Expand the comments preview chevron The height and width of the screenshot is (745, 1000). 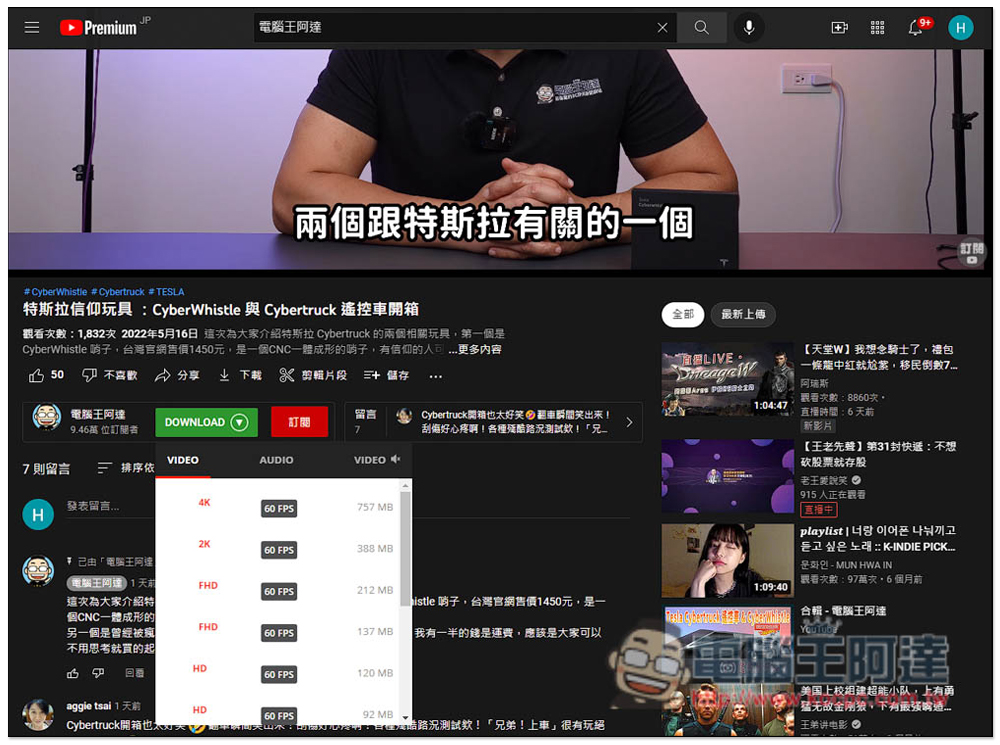click(x=629, y=422)
